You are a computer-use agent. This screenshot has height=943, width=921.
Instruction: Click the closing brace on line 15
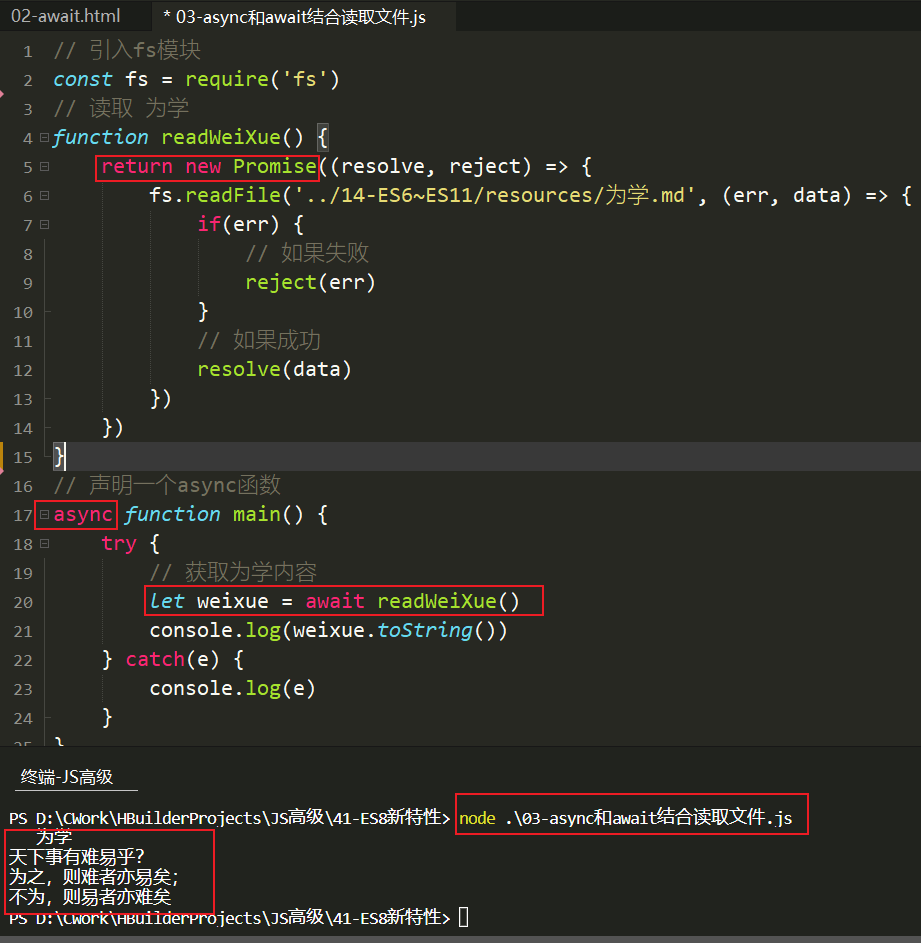59,456
